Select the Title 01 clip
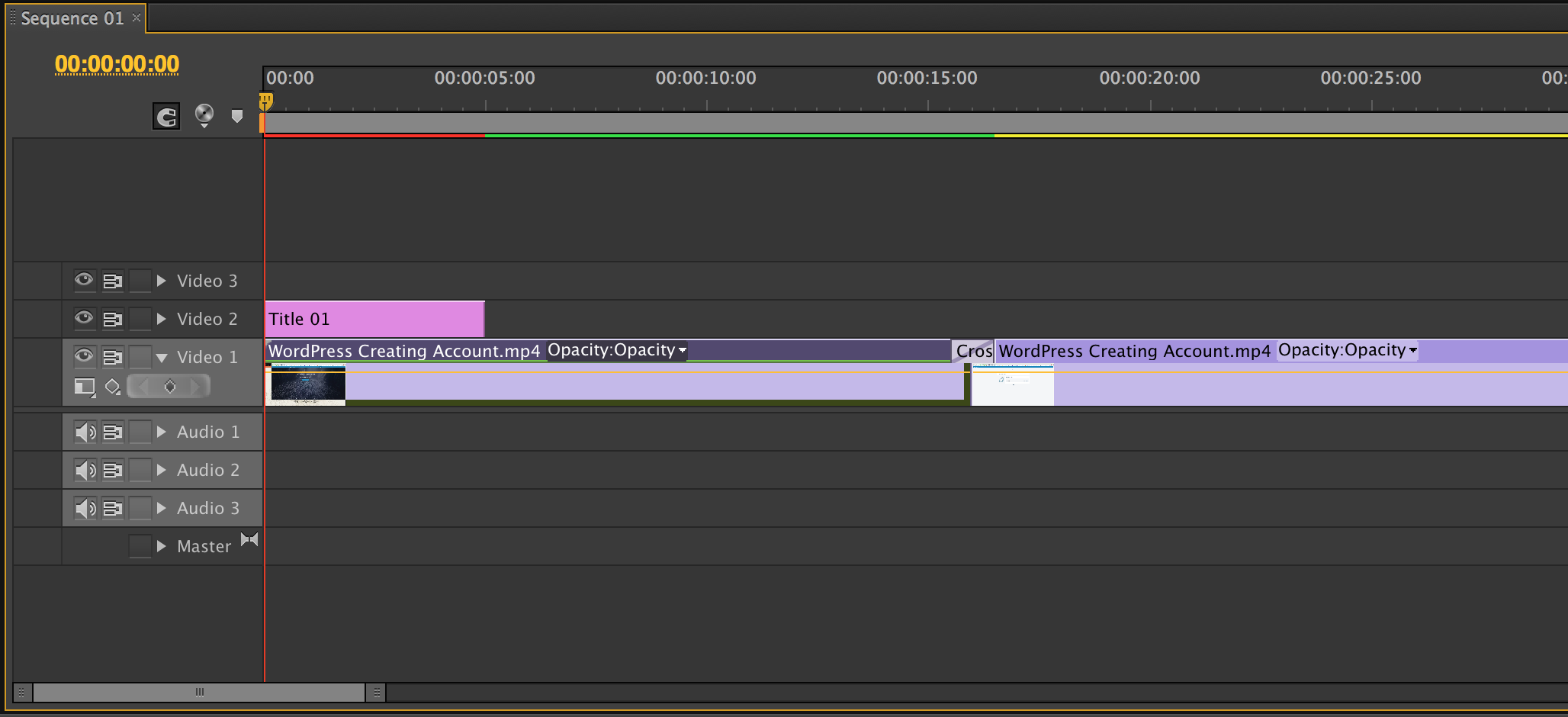Screen dimensions: 1568x717 coord(374,319)
